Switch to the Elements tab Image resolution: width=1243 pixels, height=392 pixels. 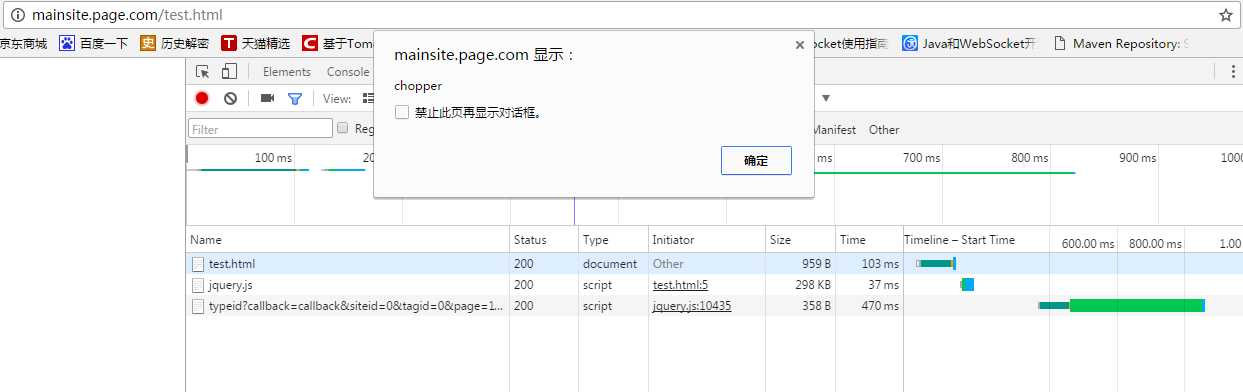click(x=287, y=72)
